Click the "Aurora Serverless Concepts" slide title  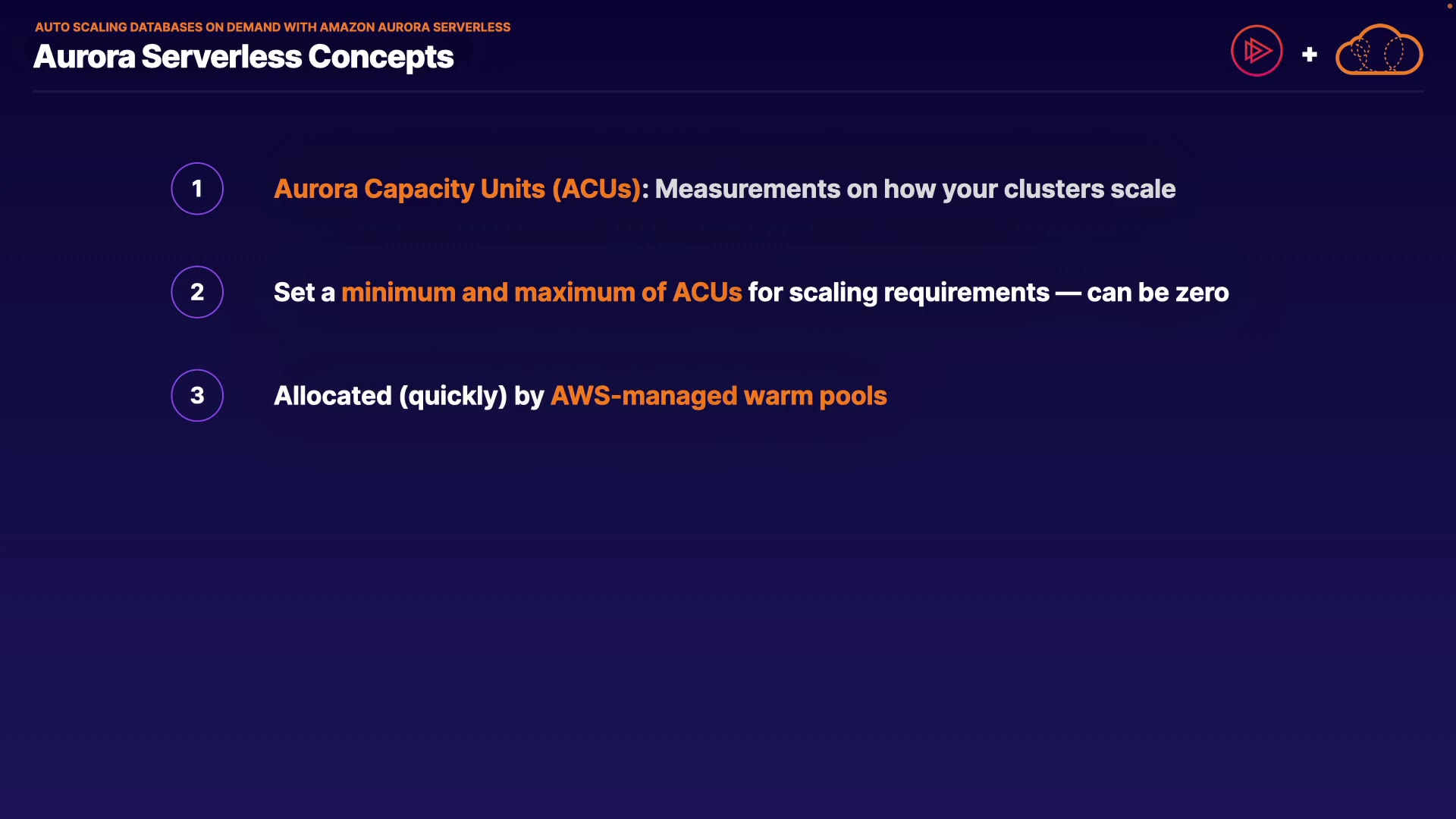point(243,57)
